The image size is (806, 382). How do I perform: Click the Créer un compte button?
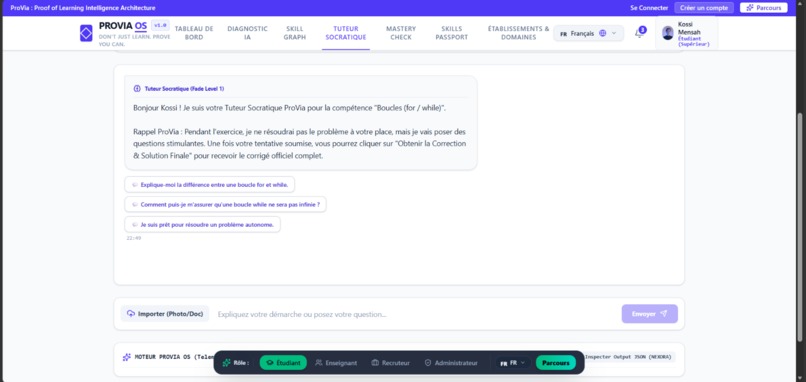(704, 8)
